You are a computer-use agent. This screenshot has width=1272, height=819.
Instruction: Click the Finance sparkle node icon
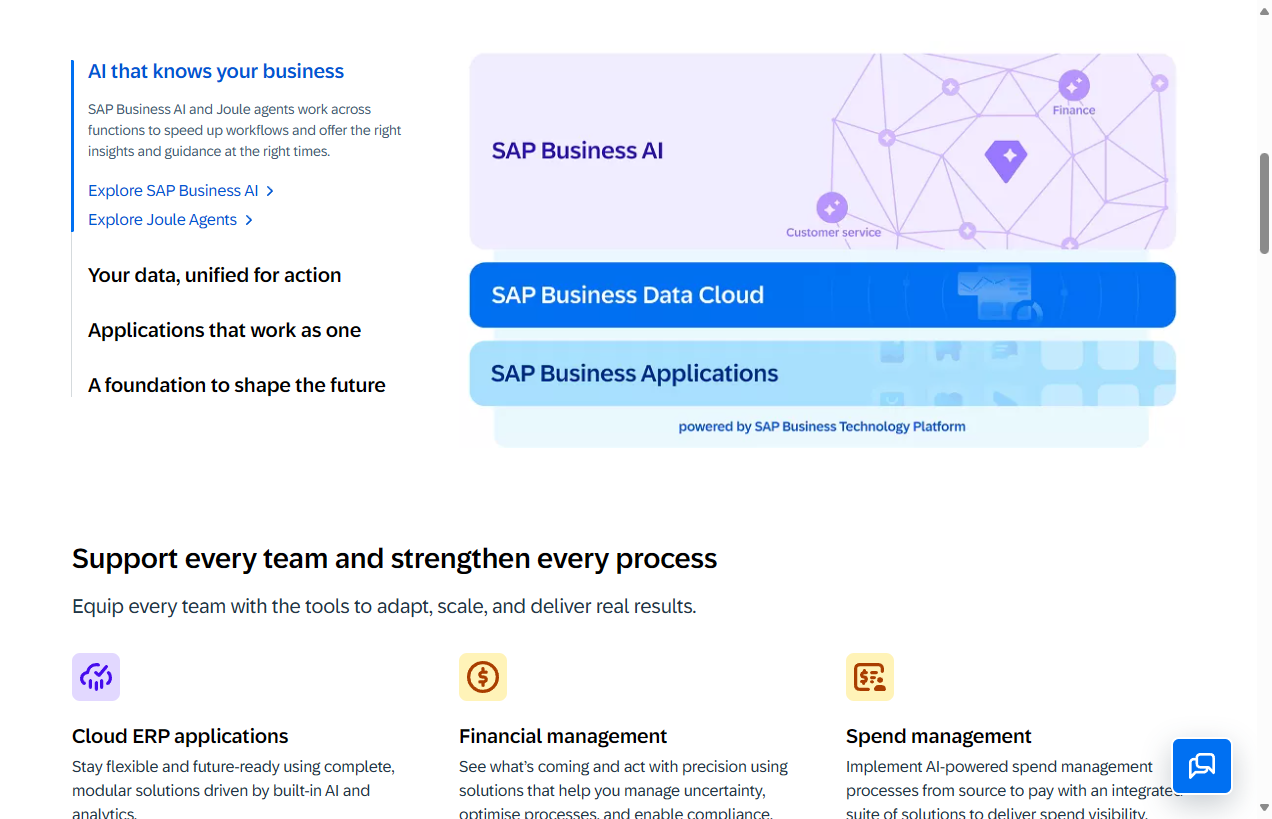pyautogui.click(x=1073, y=86)
